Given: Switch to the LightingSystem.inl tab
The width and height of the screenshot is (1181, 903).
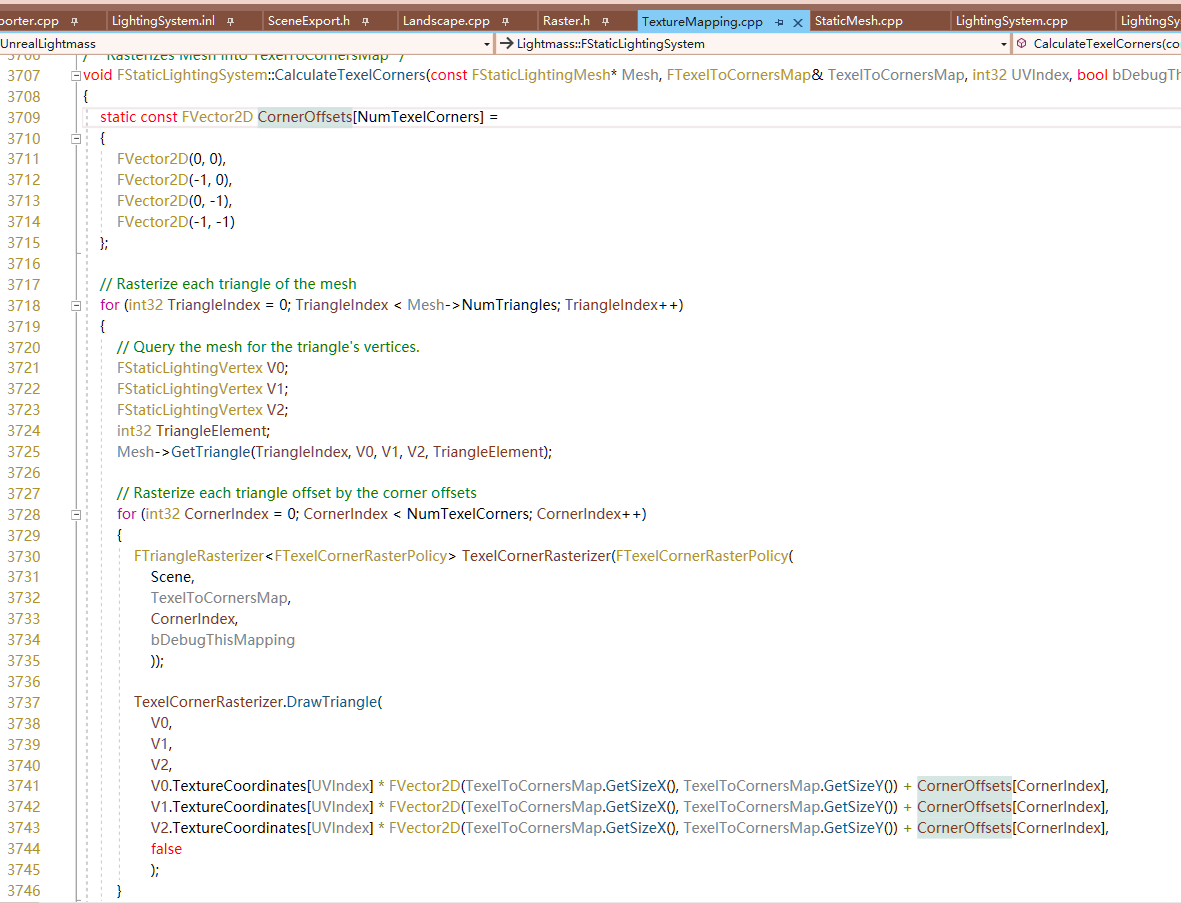Looking at the screenshot, I should (163, 21).
